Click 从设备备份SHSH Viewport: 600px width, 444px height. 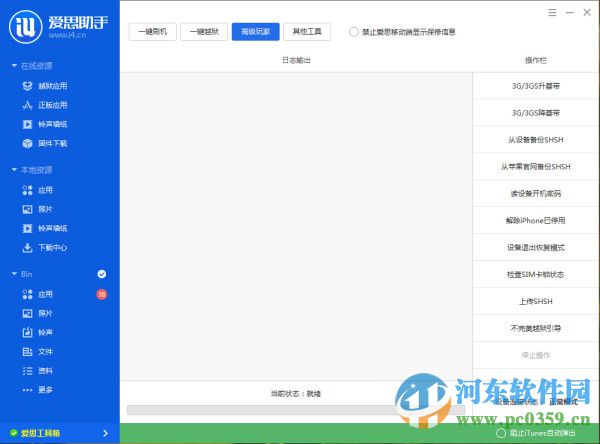536,140
